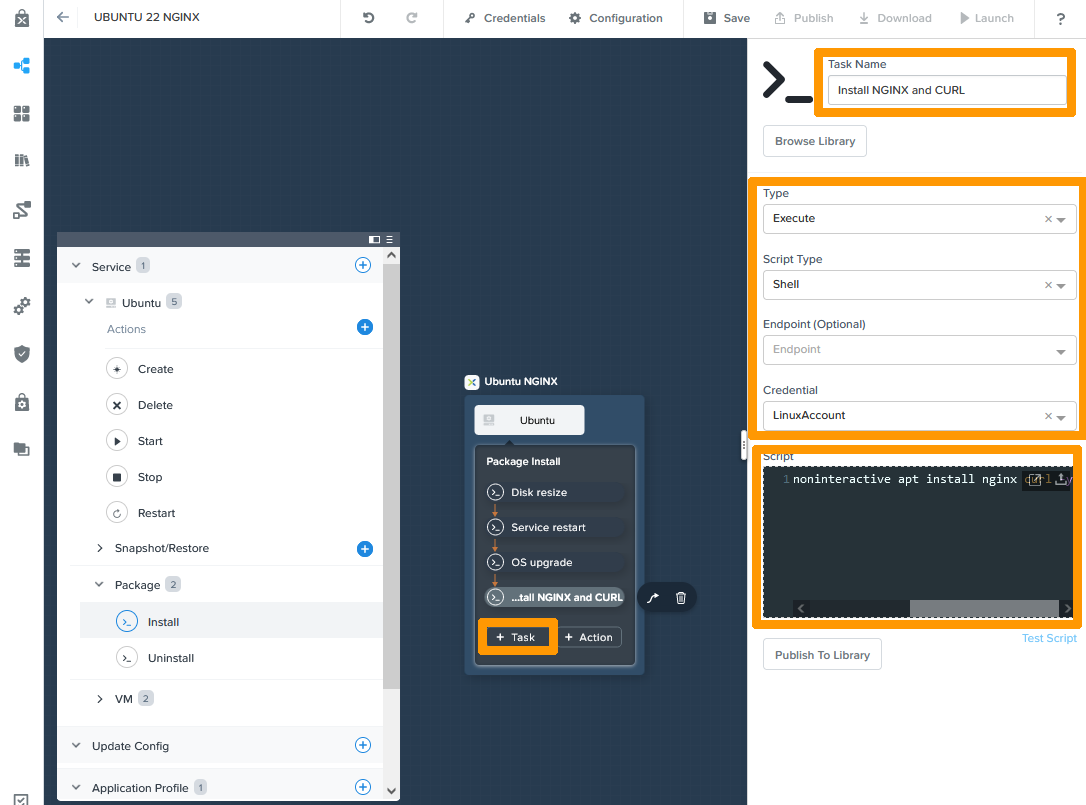Open the Configuration menu
The width and height of the screenshot is (1086, 805).
pos(615,18)
